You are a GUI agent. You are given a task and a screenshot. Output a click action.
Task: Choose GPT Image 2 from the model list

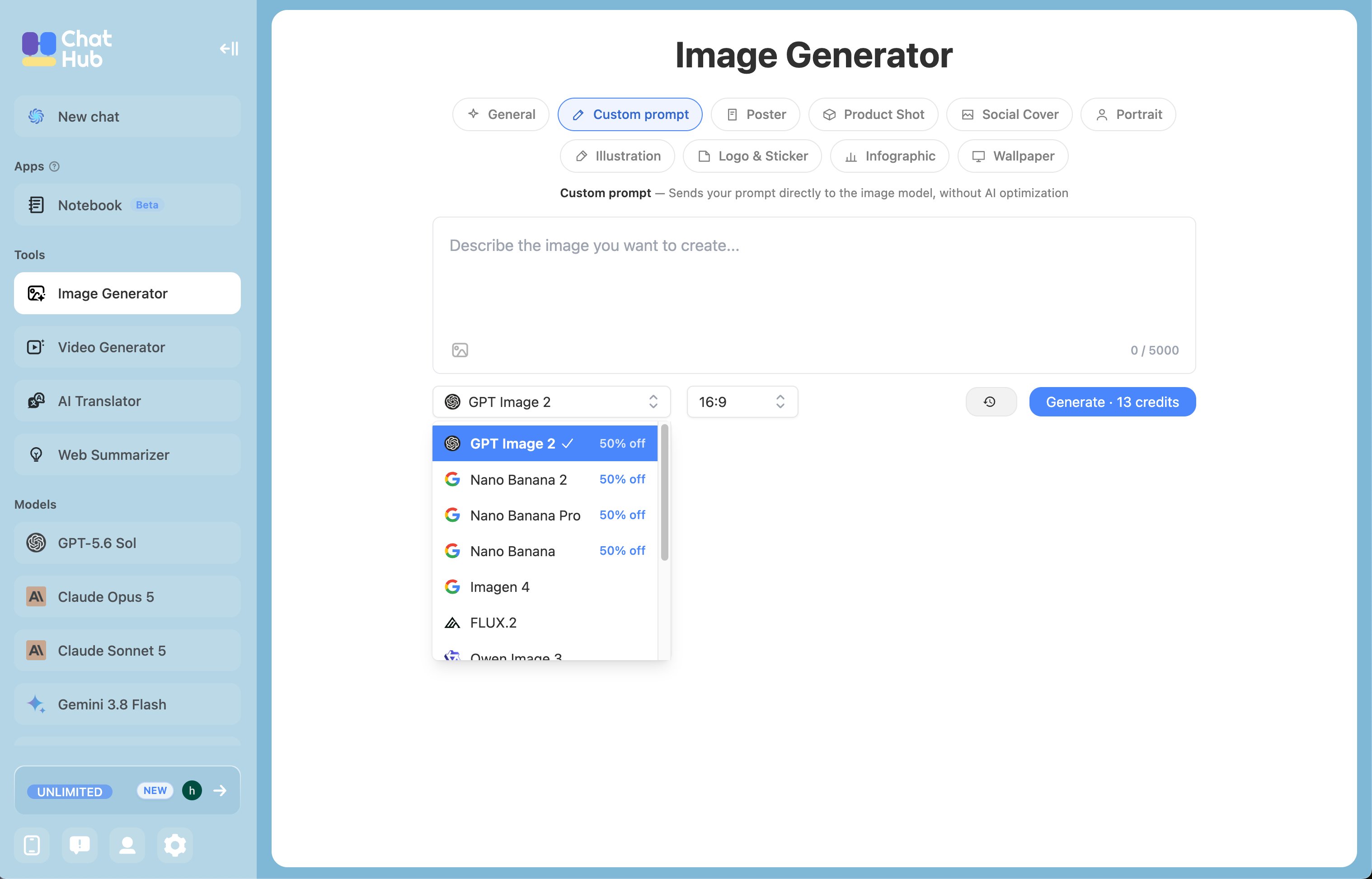pos(545,444)
